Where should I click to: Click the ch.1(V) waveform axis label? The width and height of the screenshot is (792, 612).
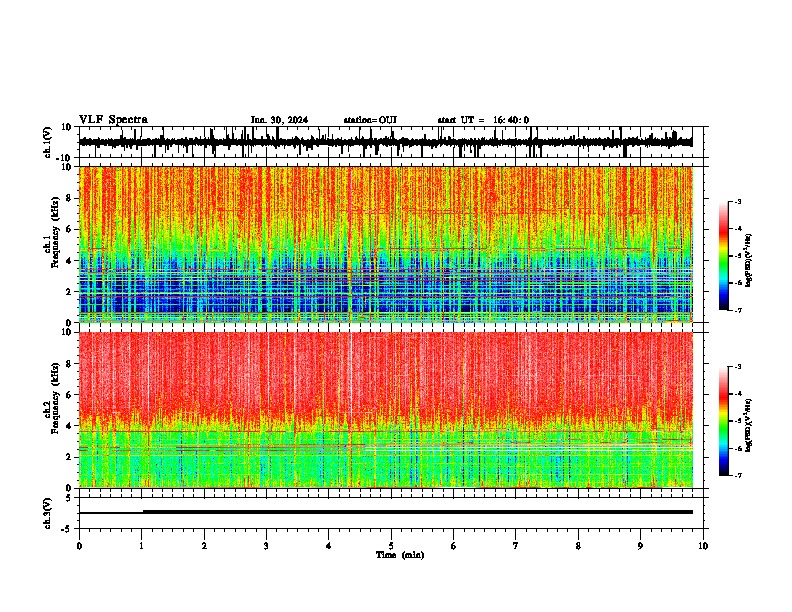(48, 142)
